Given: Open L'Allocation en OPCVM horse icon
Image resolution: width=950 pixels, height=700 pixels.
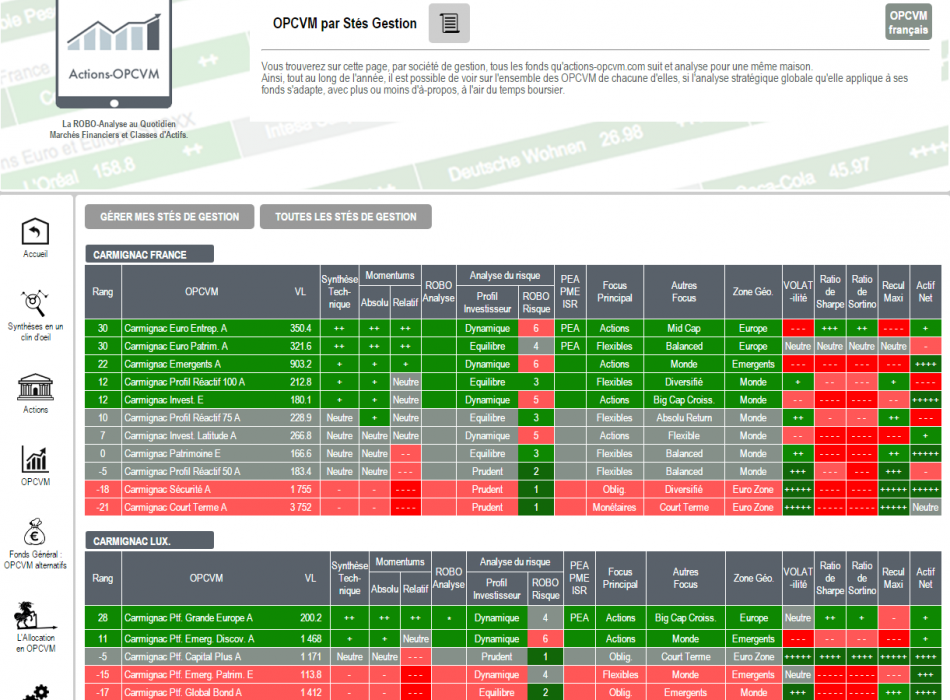Looking at the screenshot, I should pos(35,615).
